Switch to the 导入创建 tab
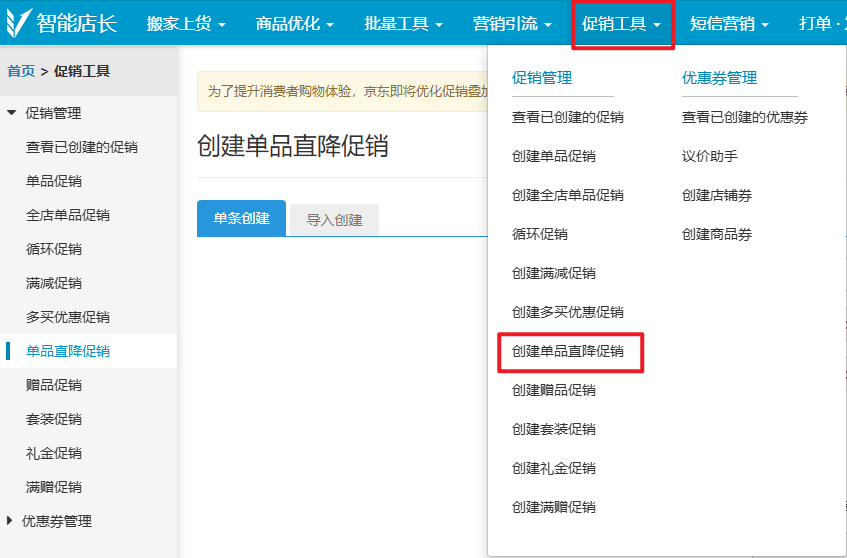 pos(334,219)
